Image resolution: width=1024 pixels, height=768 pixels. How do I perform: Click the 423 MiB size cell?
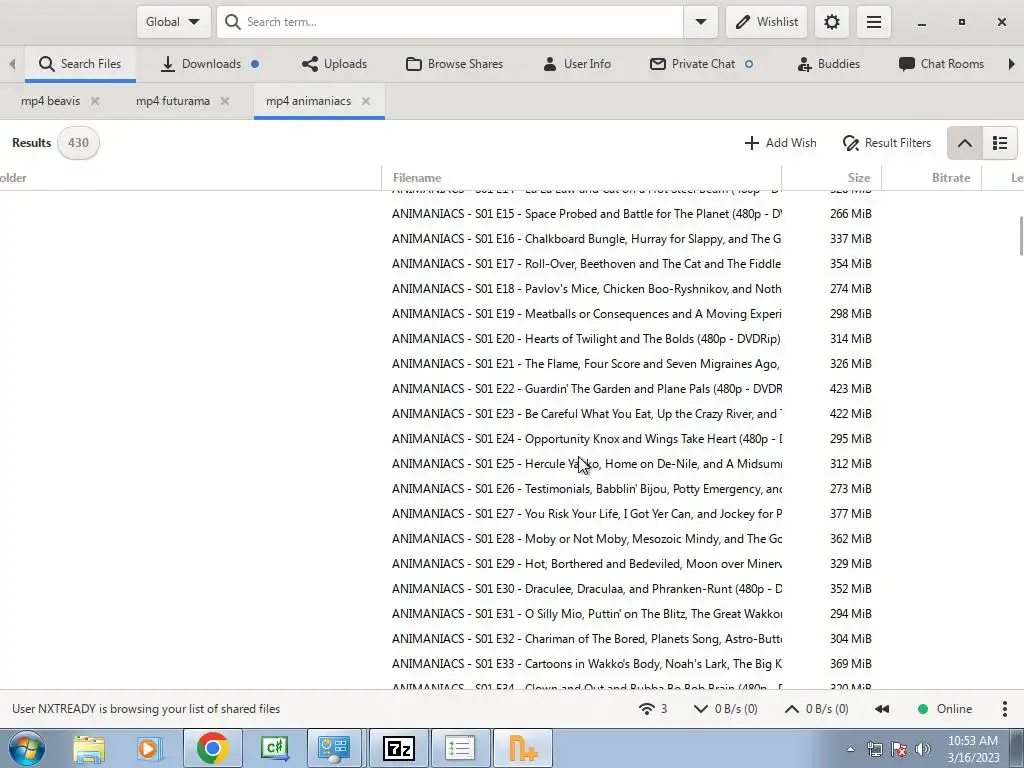[850, 389]
